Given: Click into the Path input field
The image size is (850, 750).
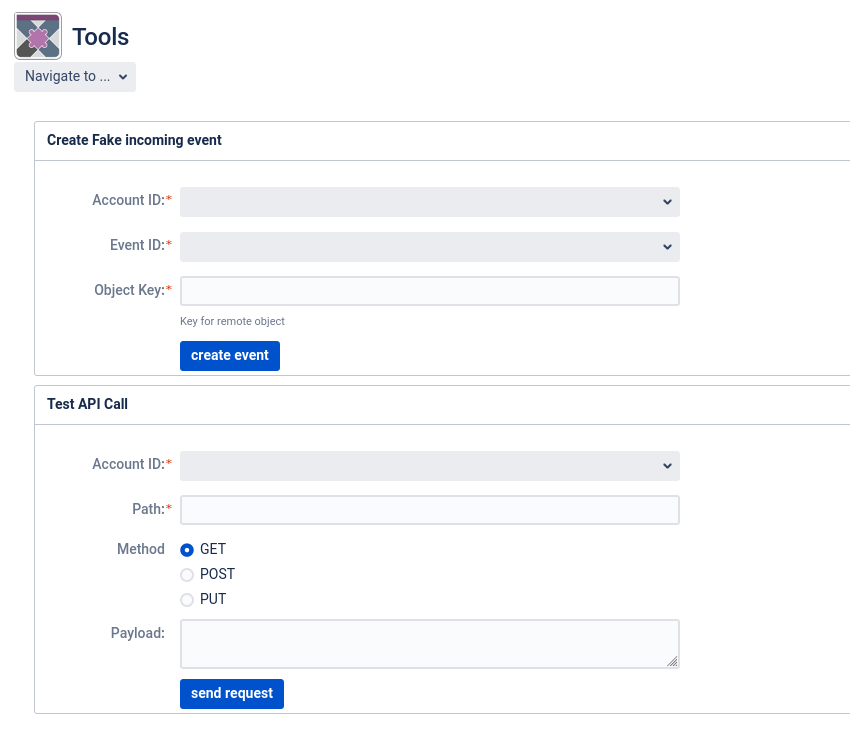Looking at the screenshot, I should pos(430,510).
